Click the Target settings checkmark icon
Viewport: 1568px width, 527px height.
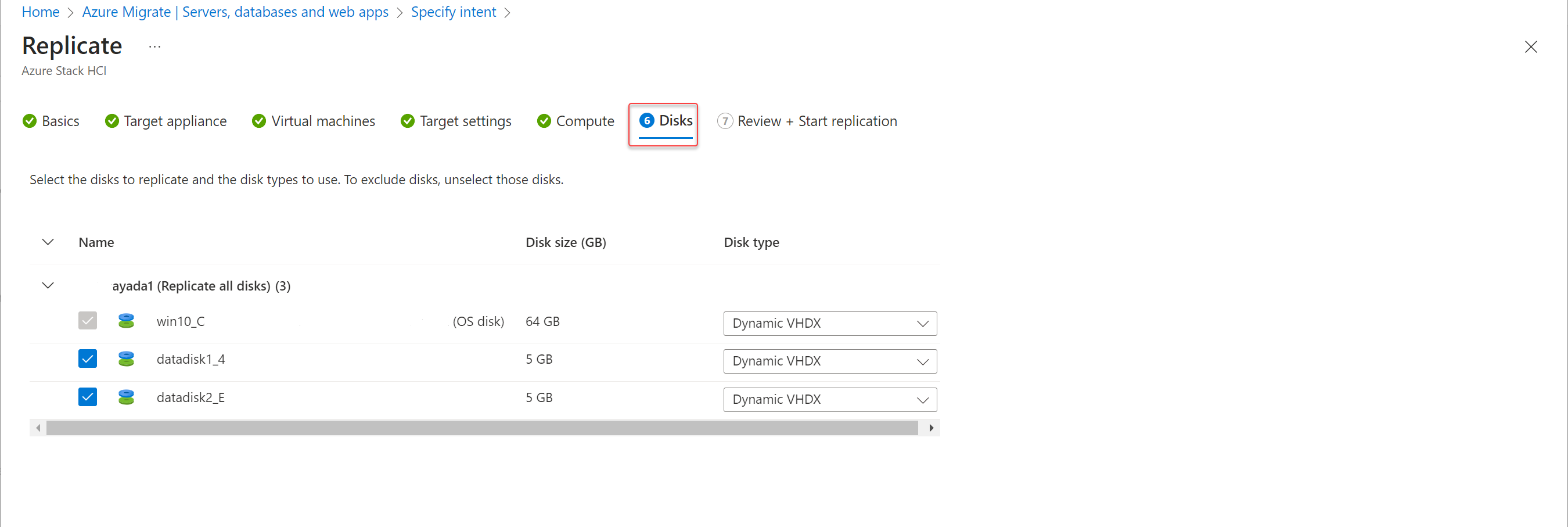(x=407, y=121)
